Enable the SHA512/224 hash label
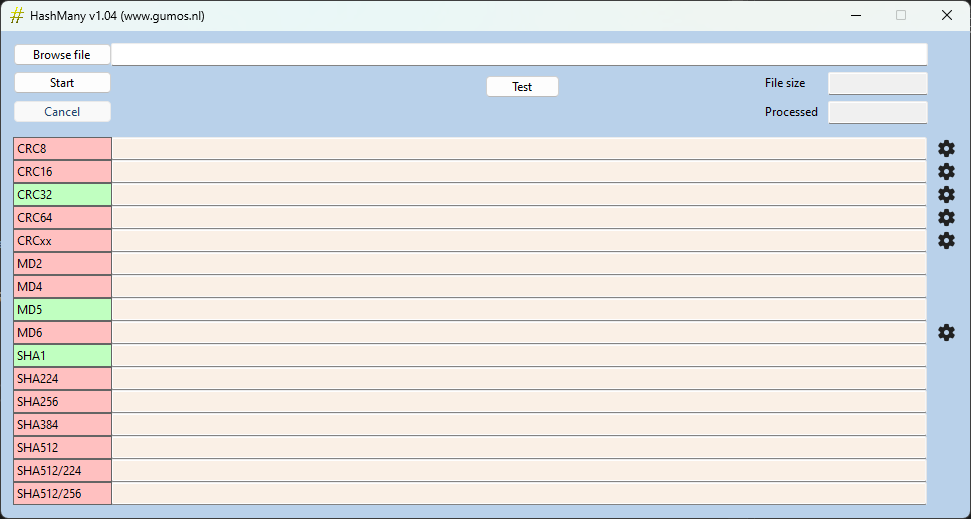971x519 pixels. pos(62,471)
